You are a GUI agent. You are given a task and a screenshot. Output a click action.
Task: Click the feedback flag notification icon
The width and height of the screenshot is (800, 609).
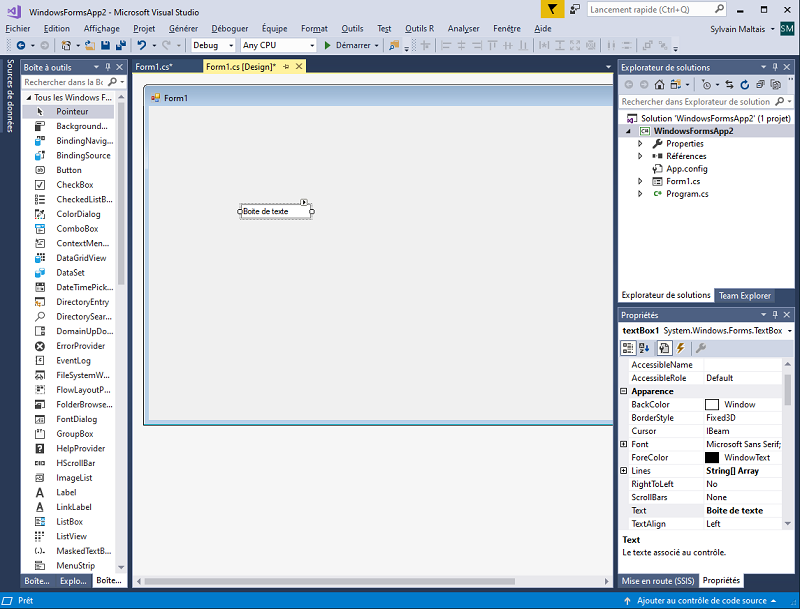(x=553, y=9)
